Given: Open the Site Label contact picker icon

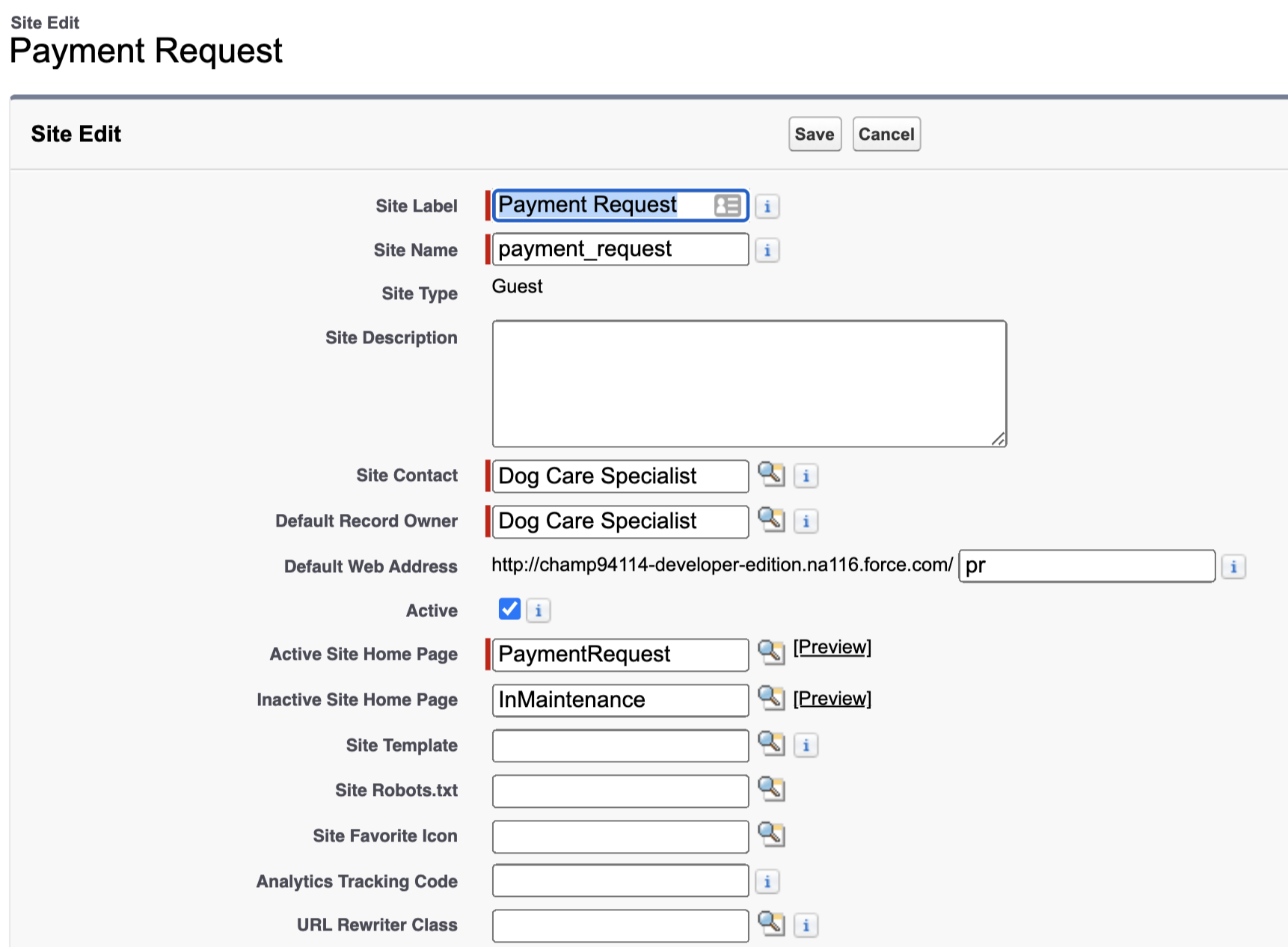Looking at the screenshot, I should pyautogui.click(x=726, y=205).
